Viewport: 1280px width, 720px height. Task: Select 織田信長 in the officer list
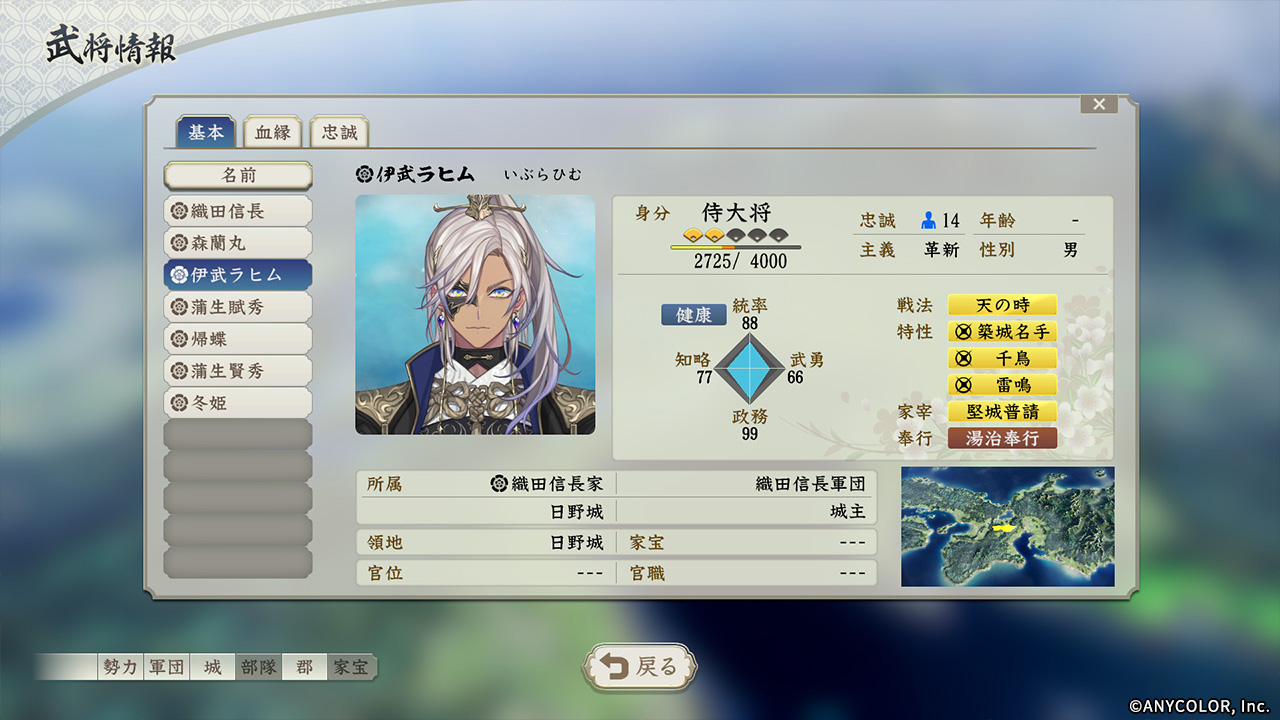238,211
